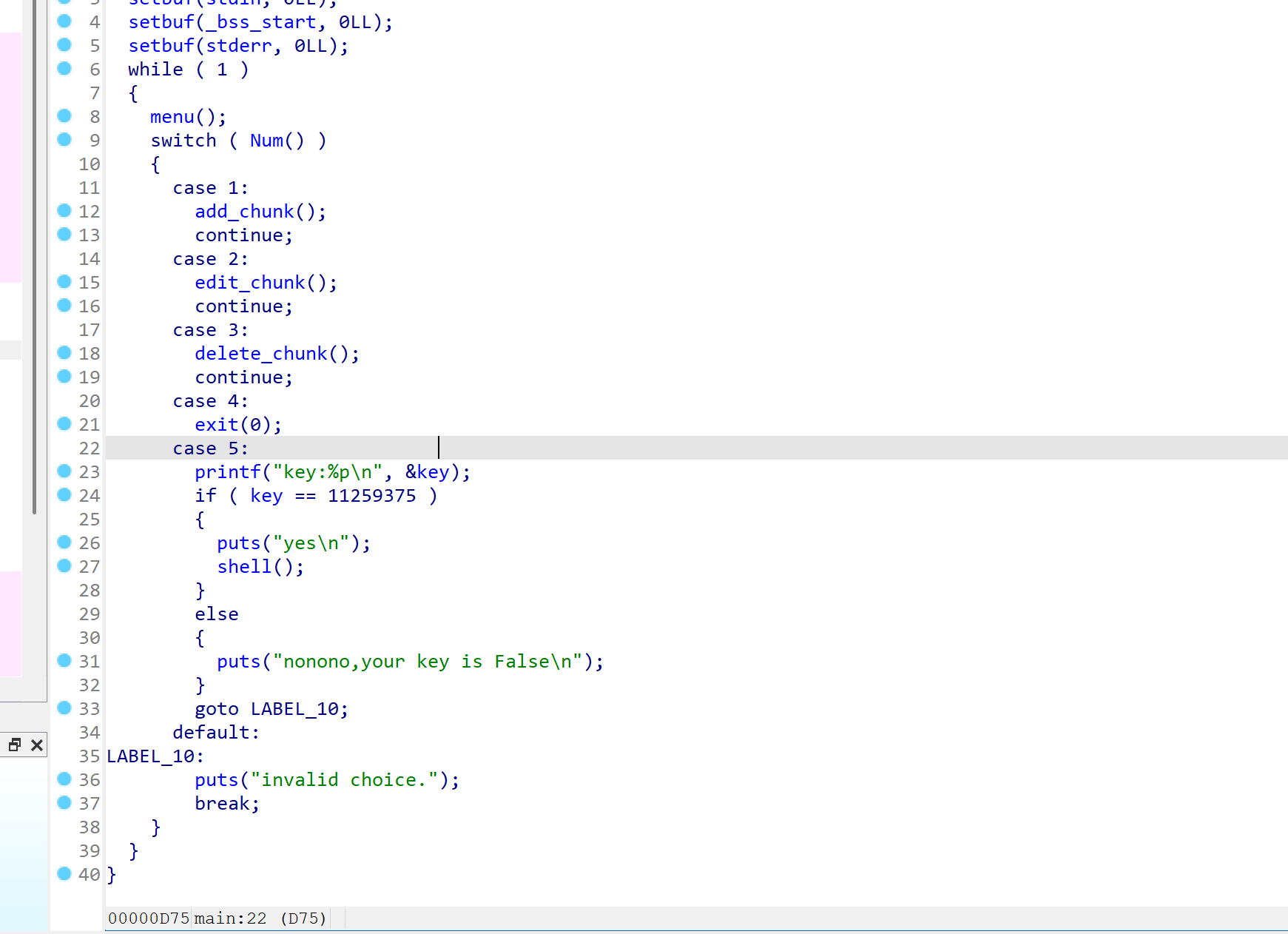Click the left panel vertical scrollbar
The image size is (1288, 934).
[34, 259]
